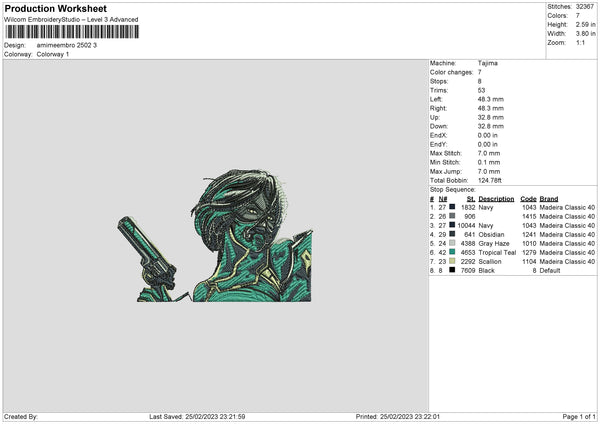Click the Trims value 53

481,90
